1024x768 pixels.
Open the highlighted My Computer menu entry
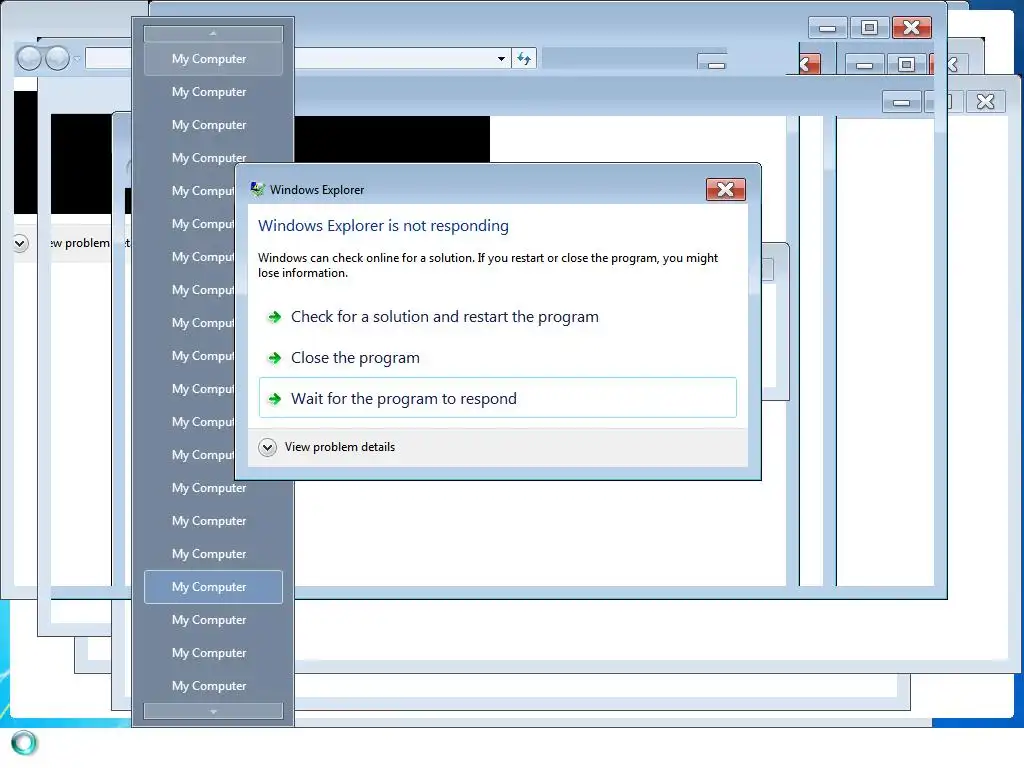pyautogui.click(x=213, y=586)
